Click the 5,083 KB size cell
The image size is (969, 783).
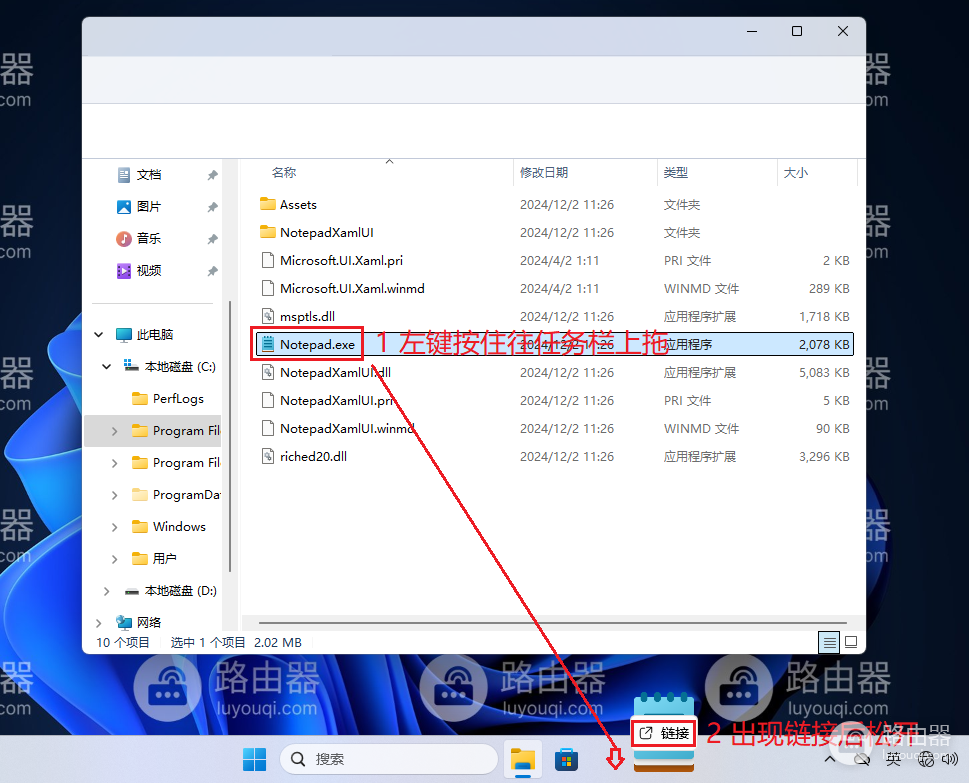point(824,373)
